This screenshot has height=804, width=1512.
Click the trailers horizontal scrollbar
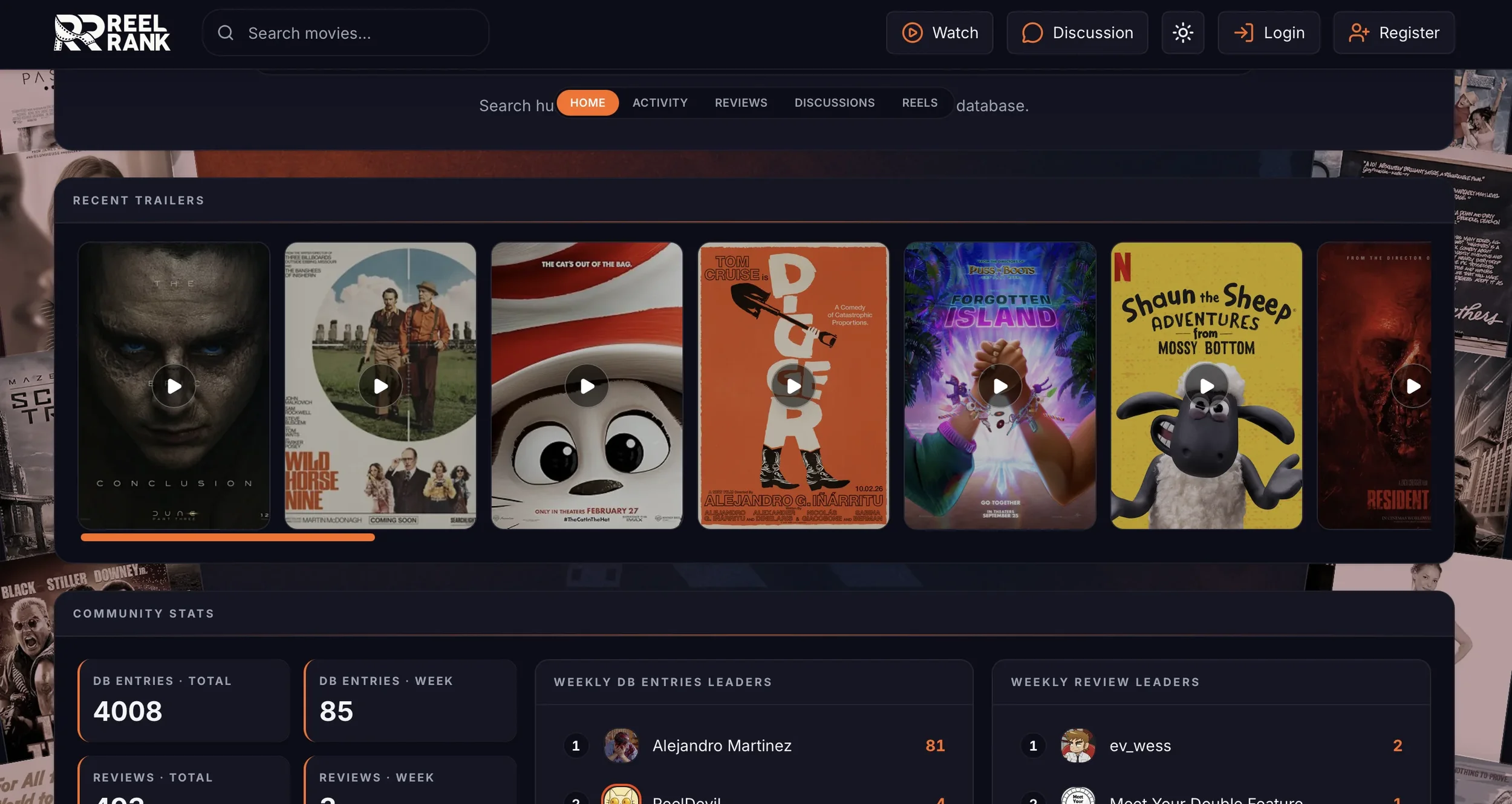tap(227, 537)
